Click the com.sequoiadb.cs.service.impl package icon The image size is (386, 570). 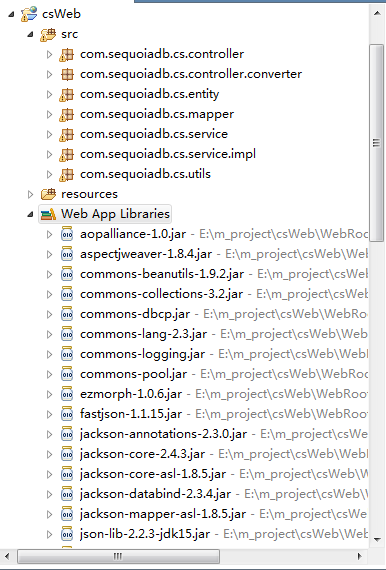(67, 154)
